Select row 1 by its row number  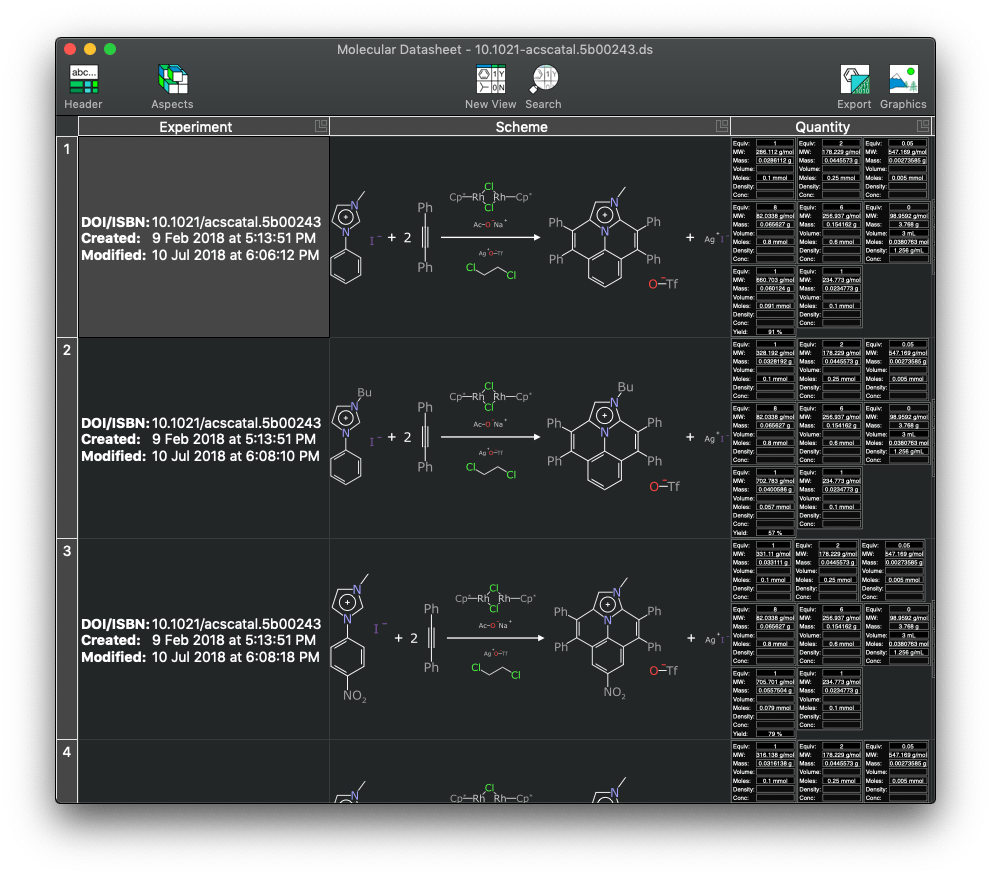coord(67,149)
